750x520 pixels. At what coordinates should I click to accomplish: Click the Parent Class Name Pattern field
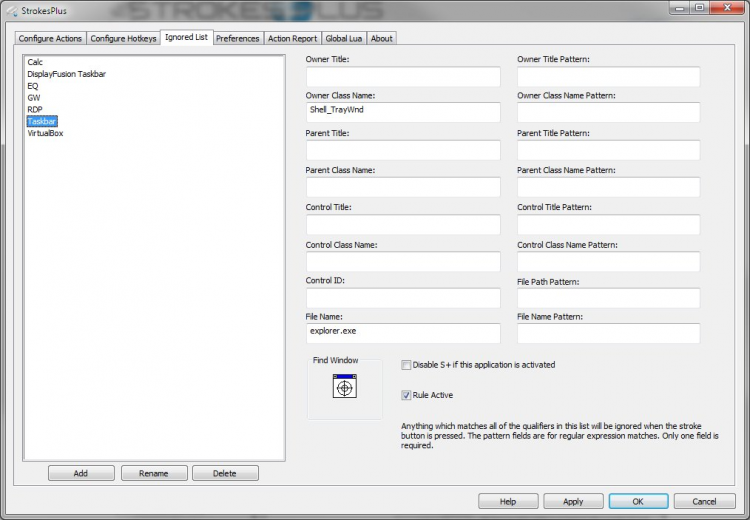pyautogui.click(x=608, y=187)
